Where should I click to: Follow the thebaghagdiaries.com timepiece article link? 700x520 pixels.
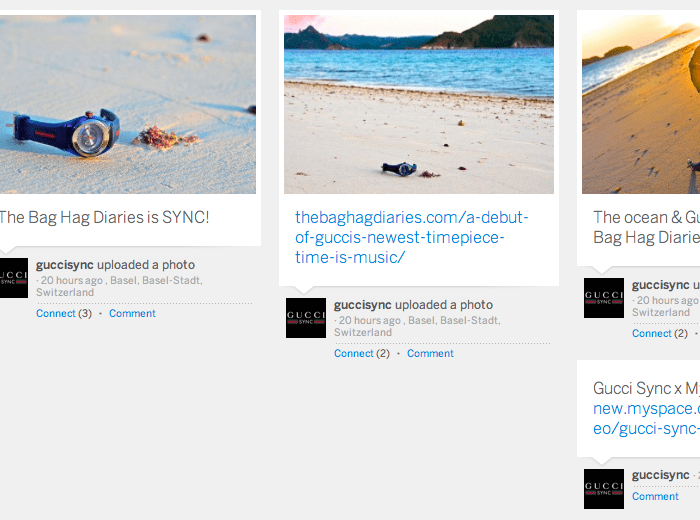click(411, 237)
